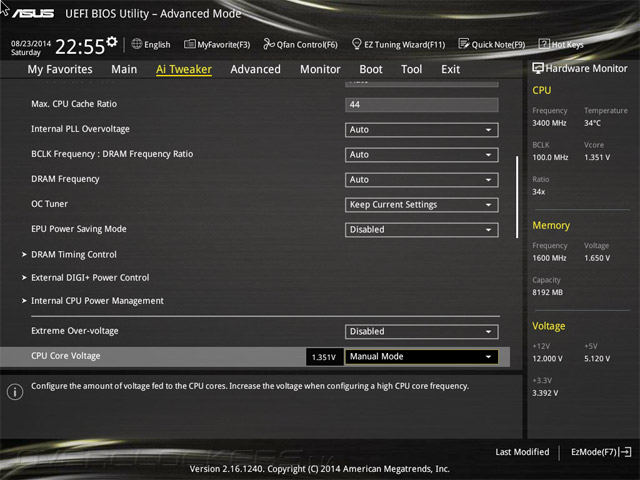Screen dimensions: 640x480
Task: Open the Tool tab
Action: (411, 69)
